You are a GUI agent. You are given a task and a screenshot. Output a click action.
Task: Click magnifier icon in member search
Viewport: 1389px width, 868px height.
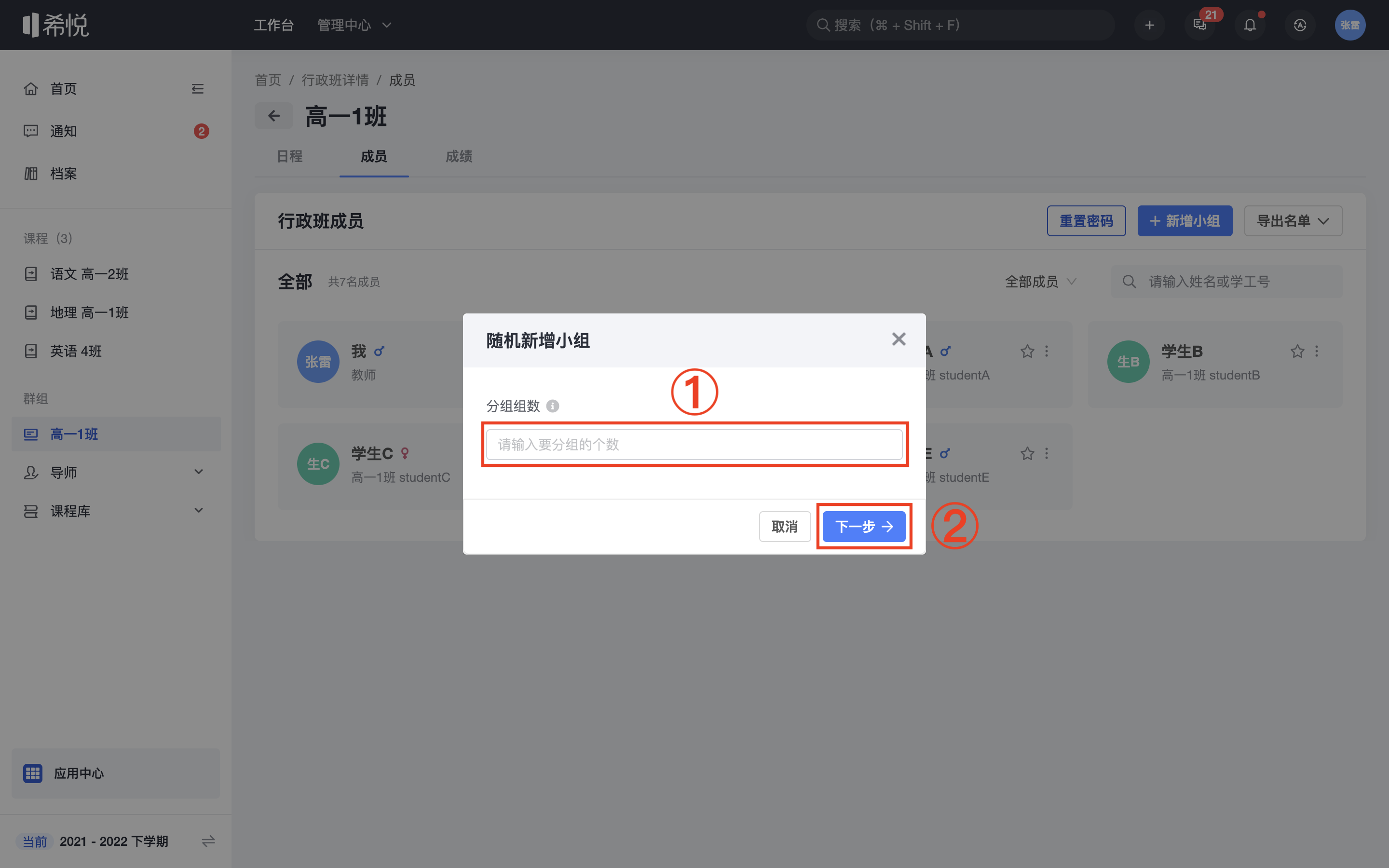point(1129,282)
